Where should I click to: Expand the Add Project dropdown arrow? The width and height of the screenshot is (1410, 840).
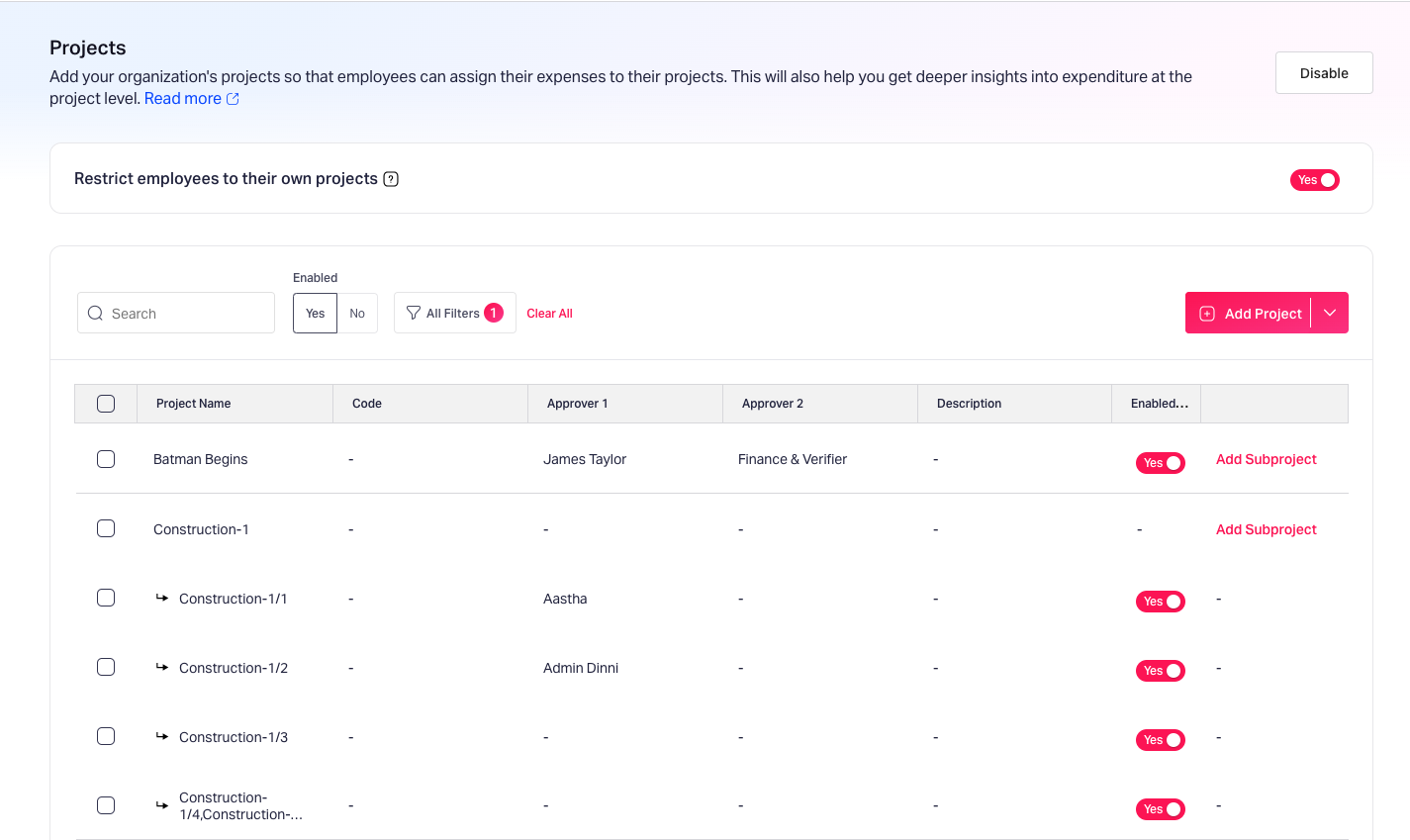(x=1330, y=314)
